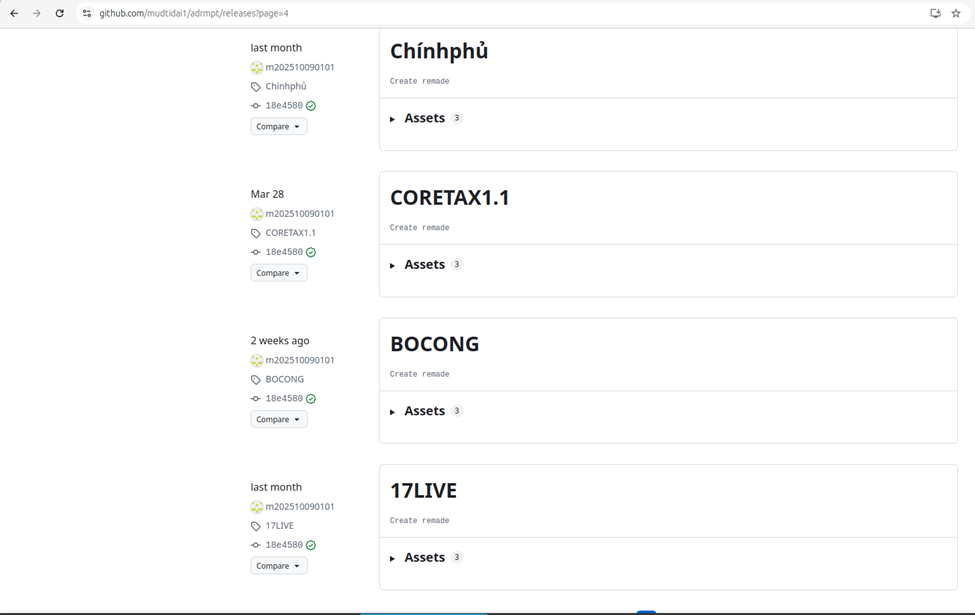Click tag icon beside CORETAX1.1 tag

(256, 233)
